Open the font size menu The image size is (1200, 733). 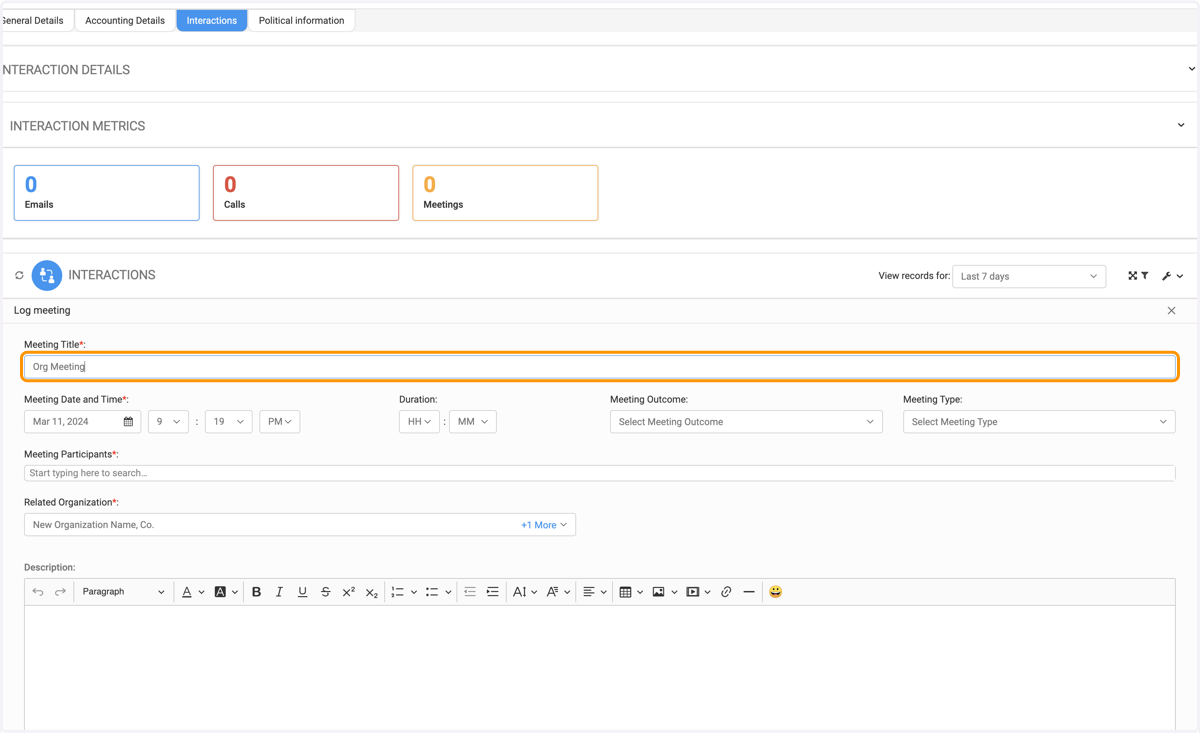coord(525,592)
